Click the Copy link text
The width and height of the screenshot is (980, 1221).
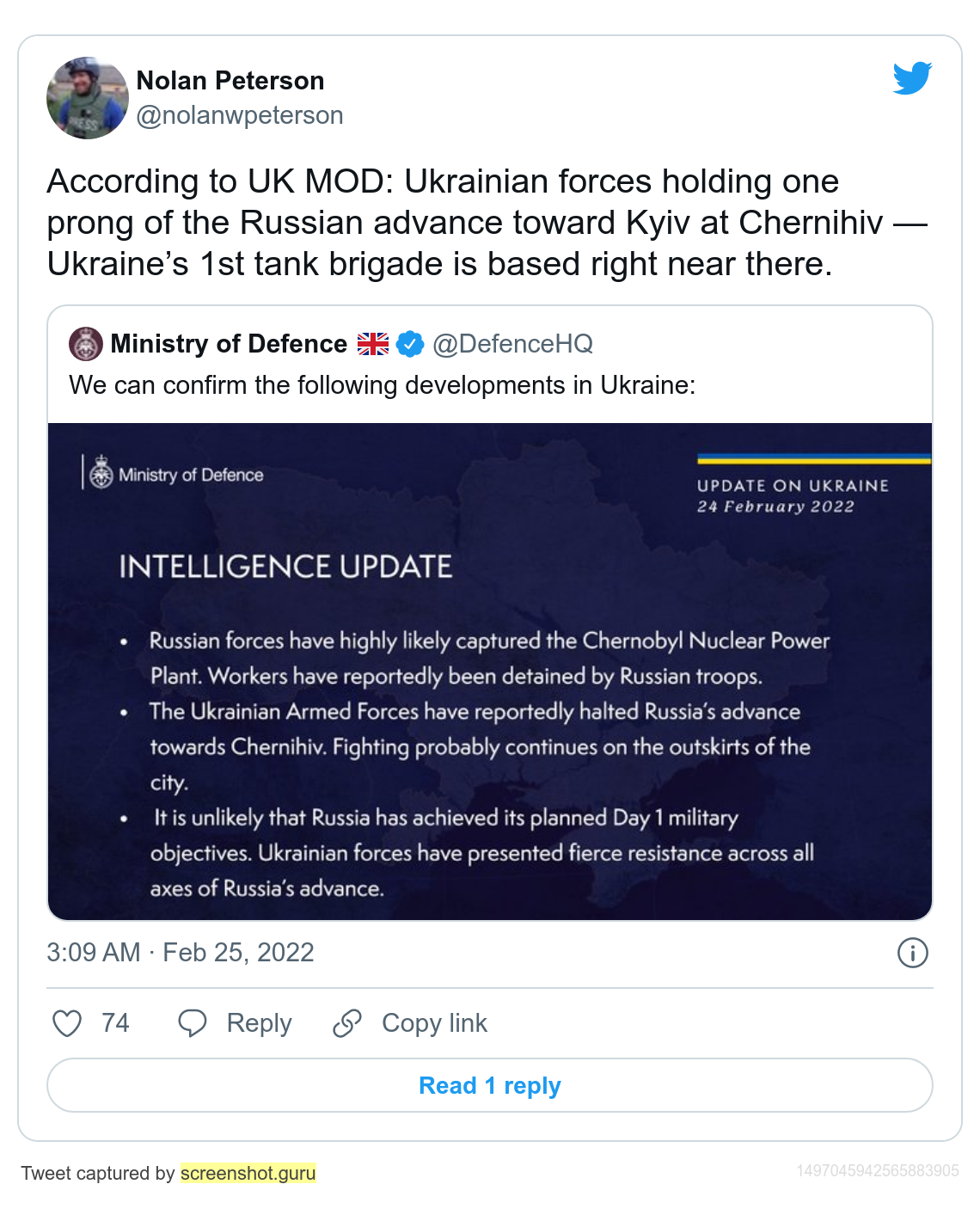point(434,1023)
